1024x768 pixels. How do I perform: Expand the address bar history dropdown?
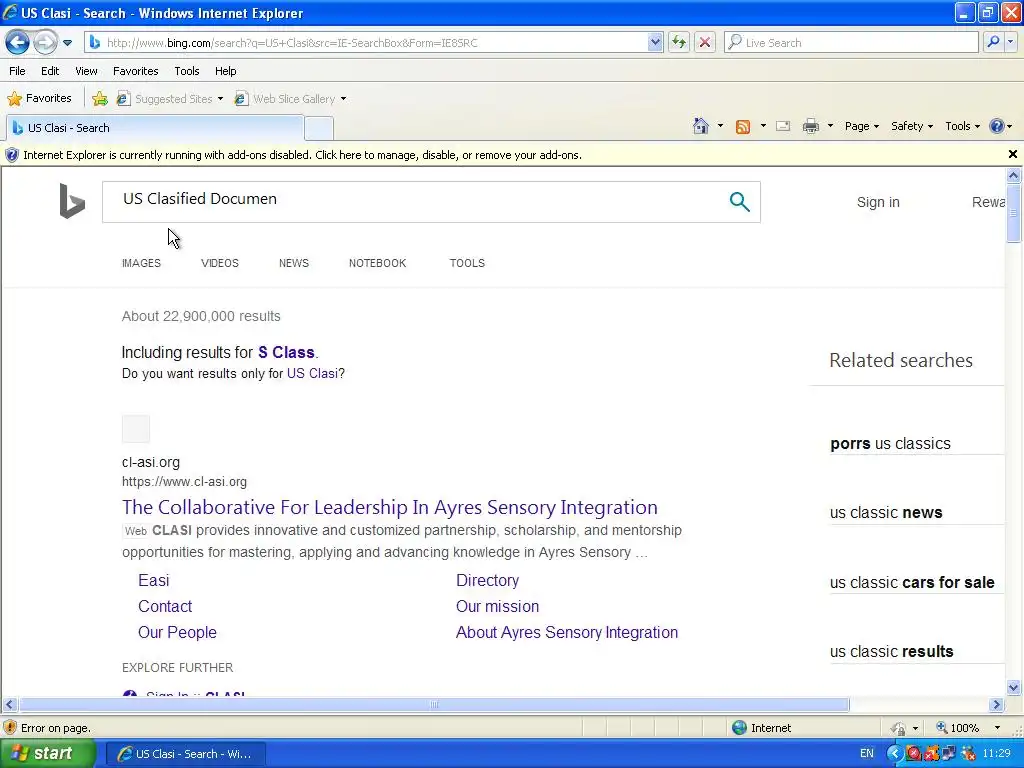pos(655,42)
